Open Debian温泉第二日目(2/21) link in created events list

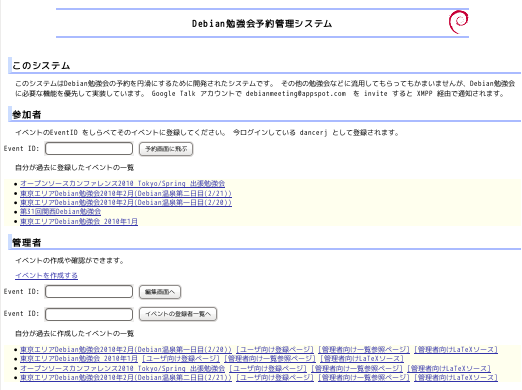pos(126,377)
